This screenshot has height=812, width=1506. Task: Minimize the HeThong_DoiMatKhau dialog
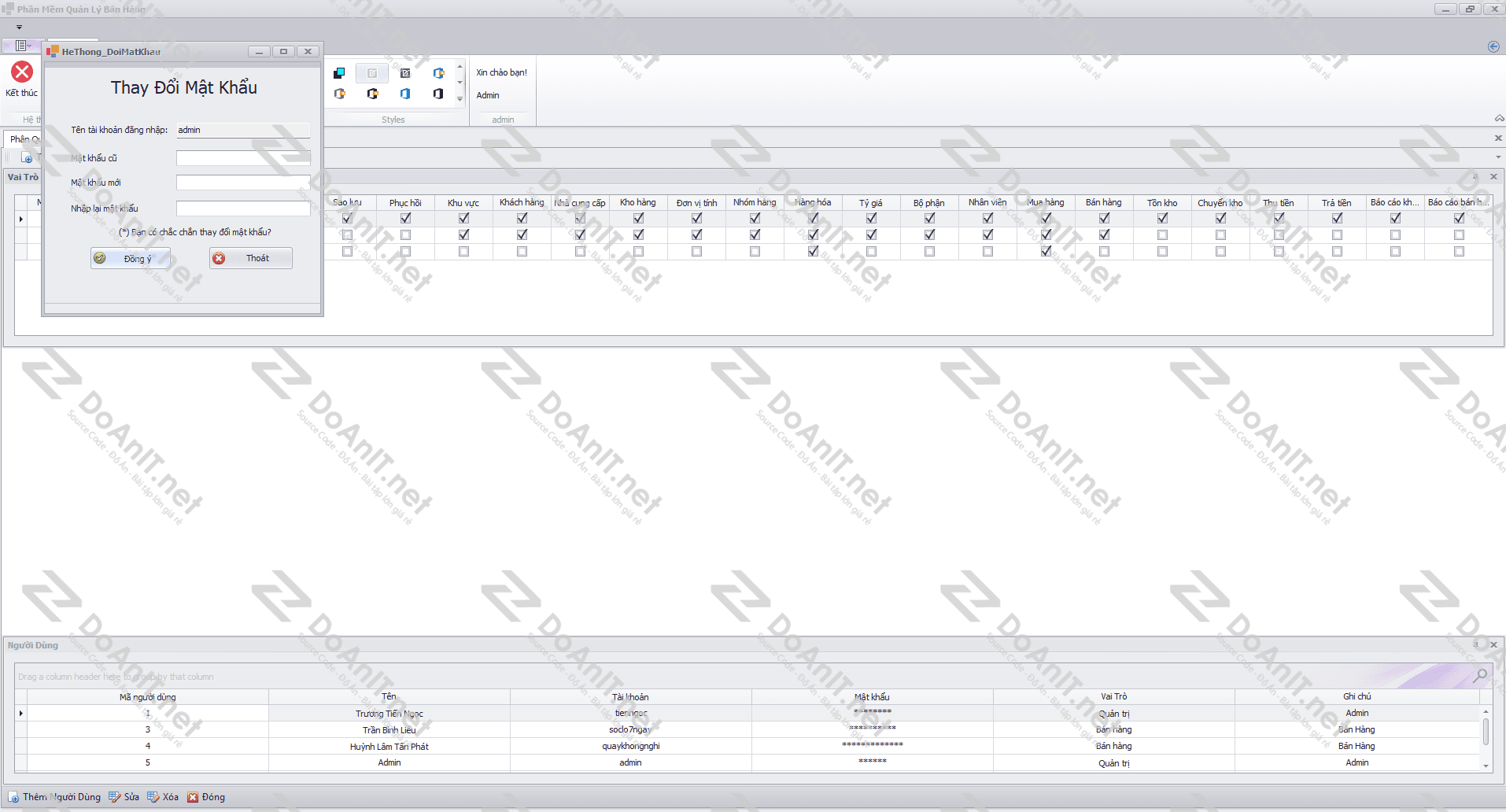(x=259, y=51)
